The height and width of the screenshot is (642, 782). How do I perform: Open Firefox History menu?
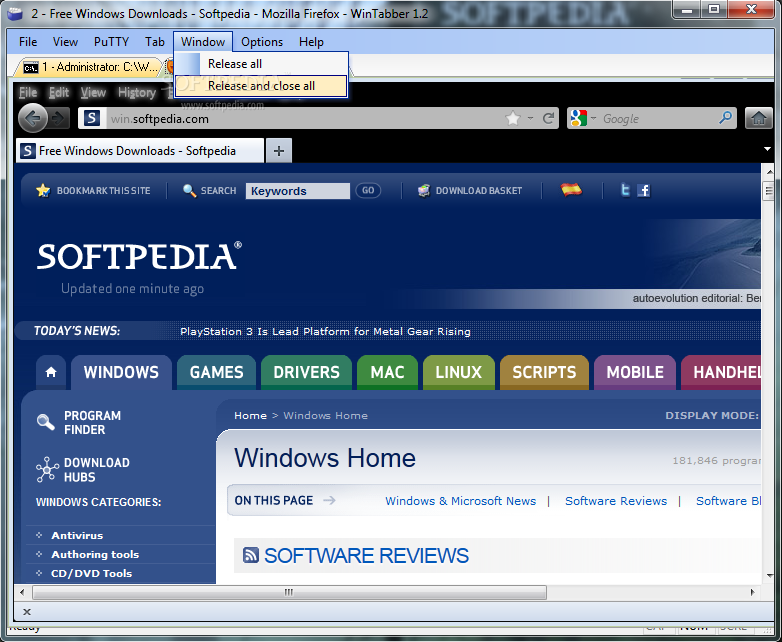[137, 92]
